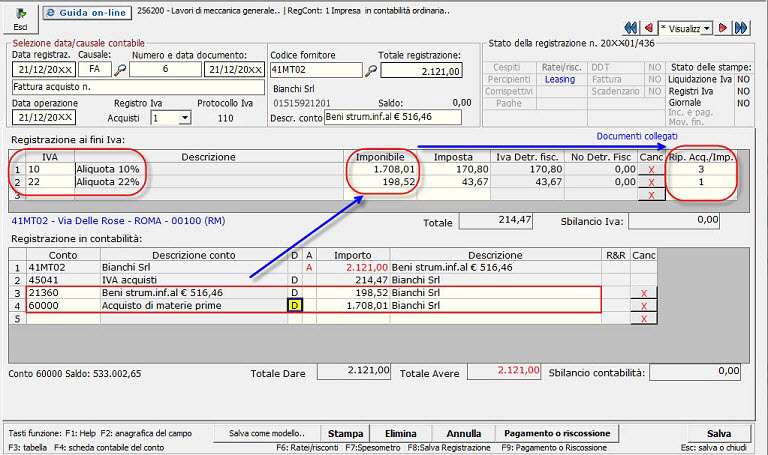Open the Leasing link

pos(559,79)
